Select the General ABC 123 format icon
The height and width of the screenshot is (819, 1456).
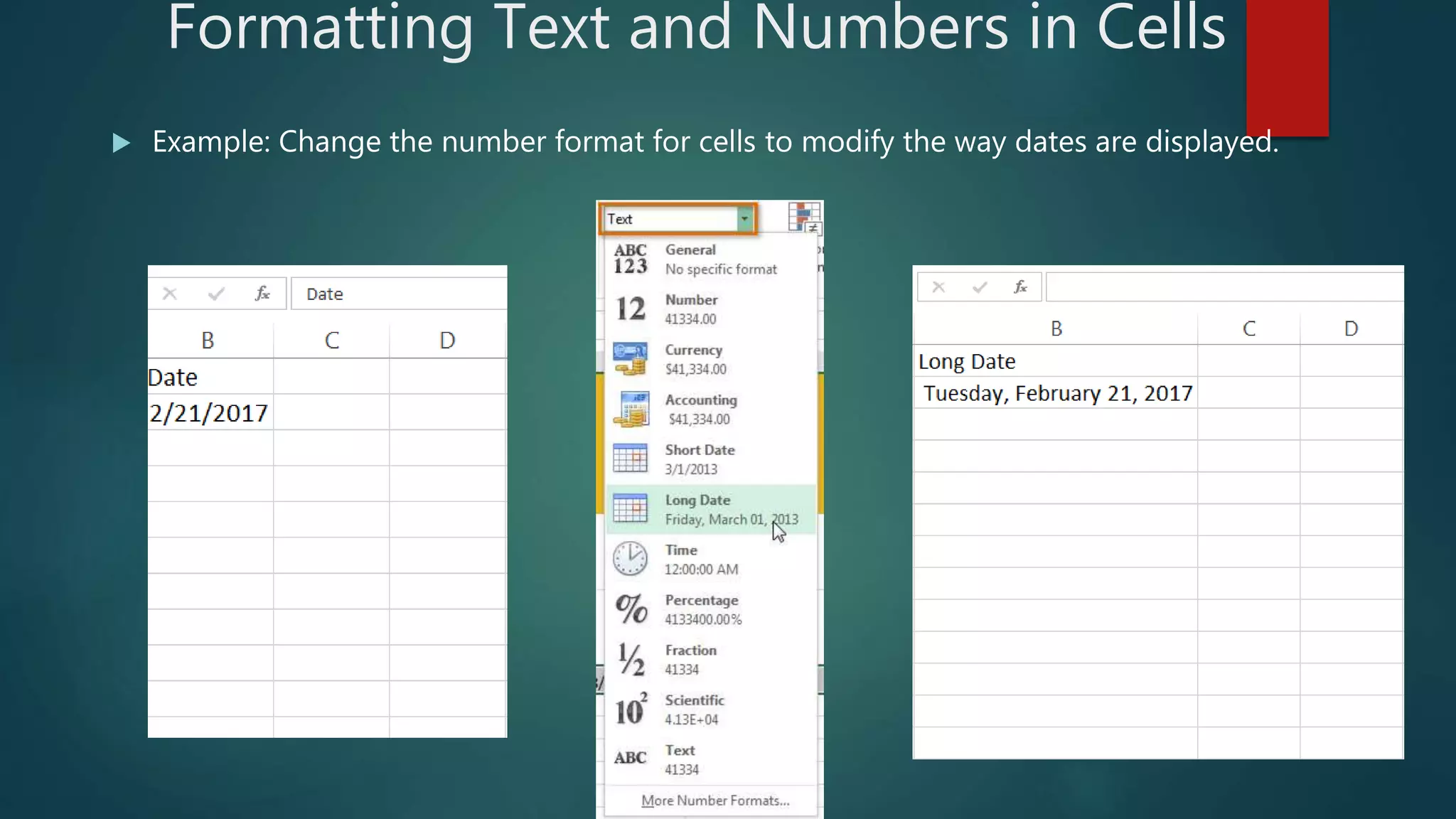(631, 259)
